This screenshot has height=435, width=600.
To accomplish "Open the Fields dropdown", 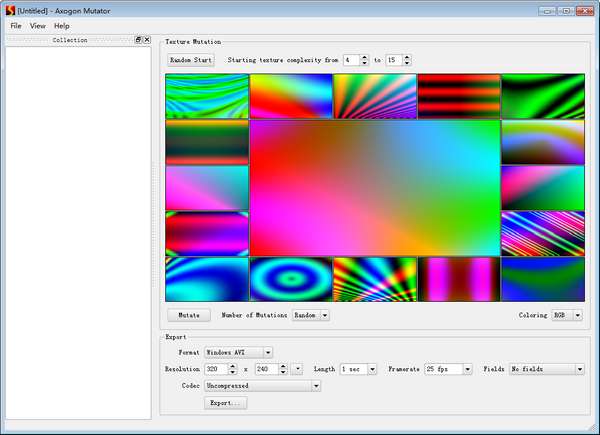I will click(x=546, y=369).
